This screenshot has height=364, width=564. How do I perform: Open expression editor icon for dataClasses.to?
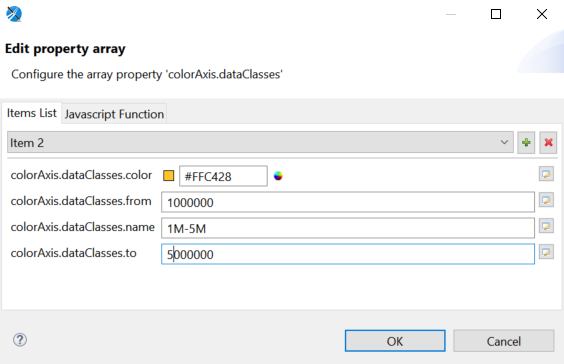(546, 252)
